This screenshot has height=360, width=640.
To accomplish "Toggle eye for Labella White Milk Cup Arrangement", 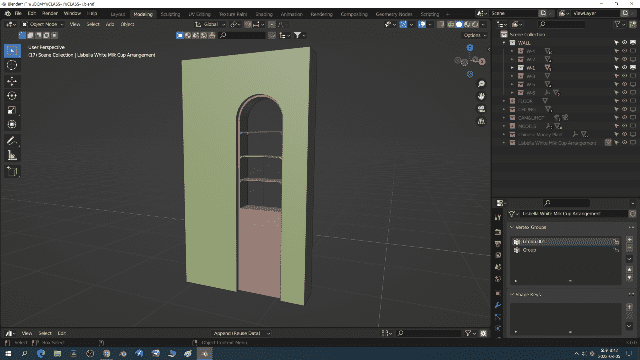I will (624, 142).
